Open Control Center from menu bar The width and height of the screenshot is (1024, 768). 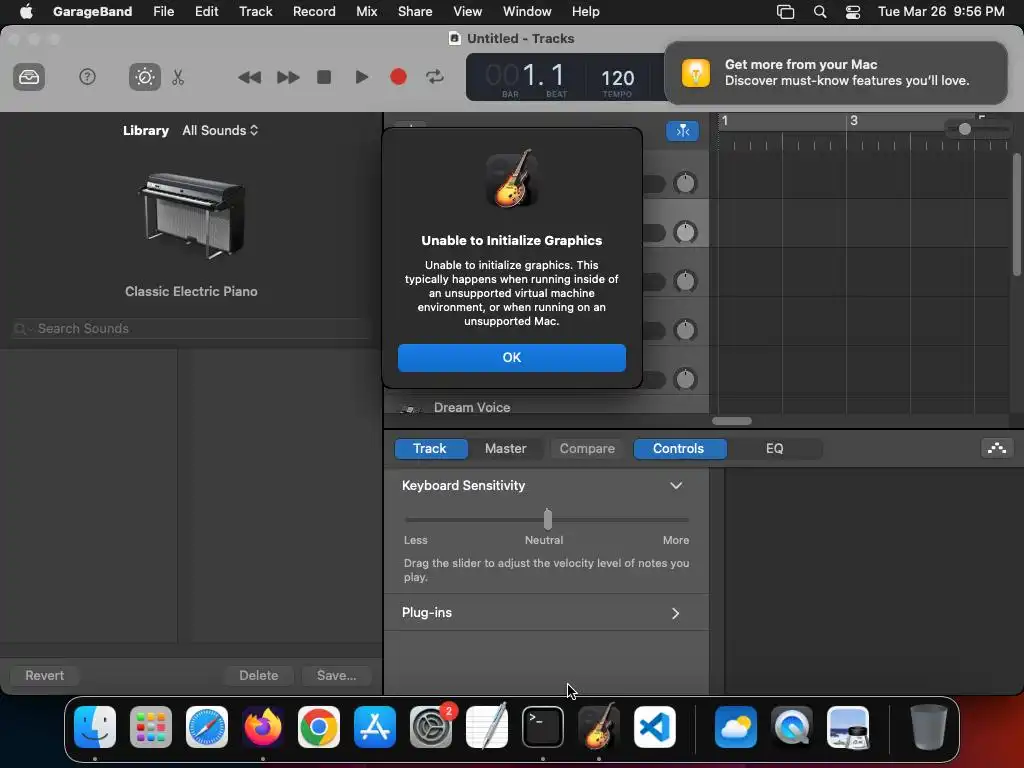[853, 12]
